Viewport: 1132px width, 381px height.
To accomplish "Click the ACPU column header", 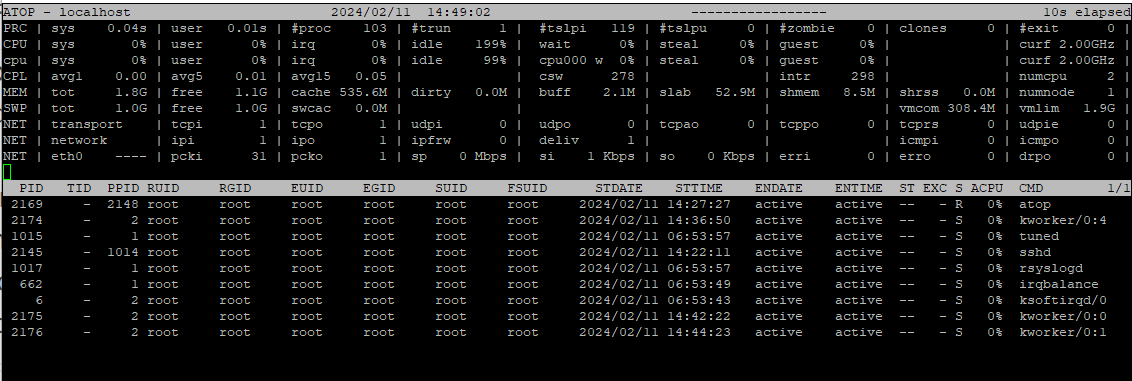I will (987, 188).
